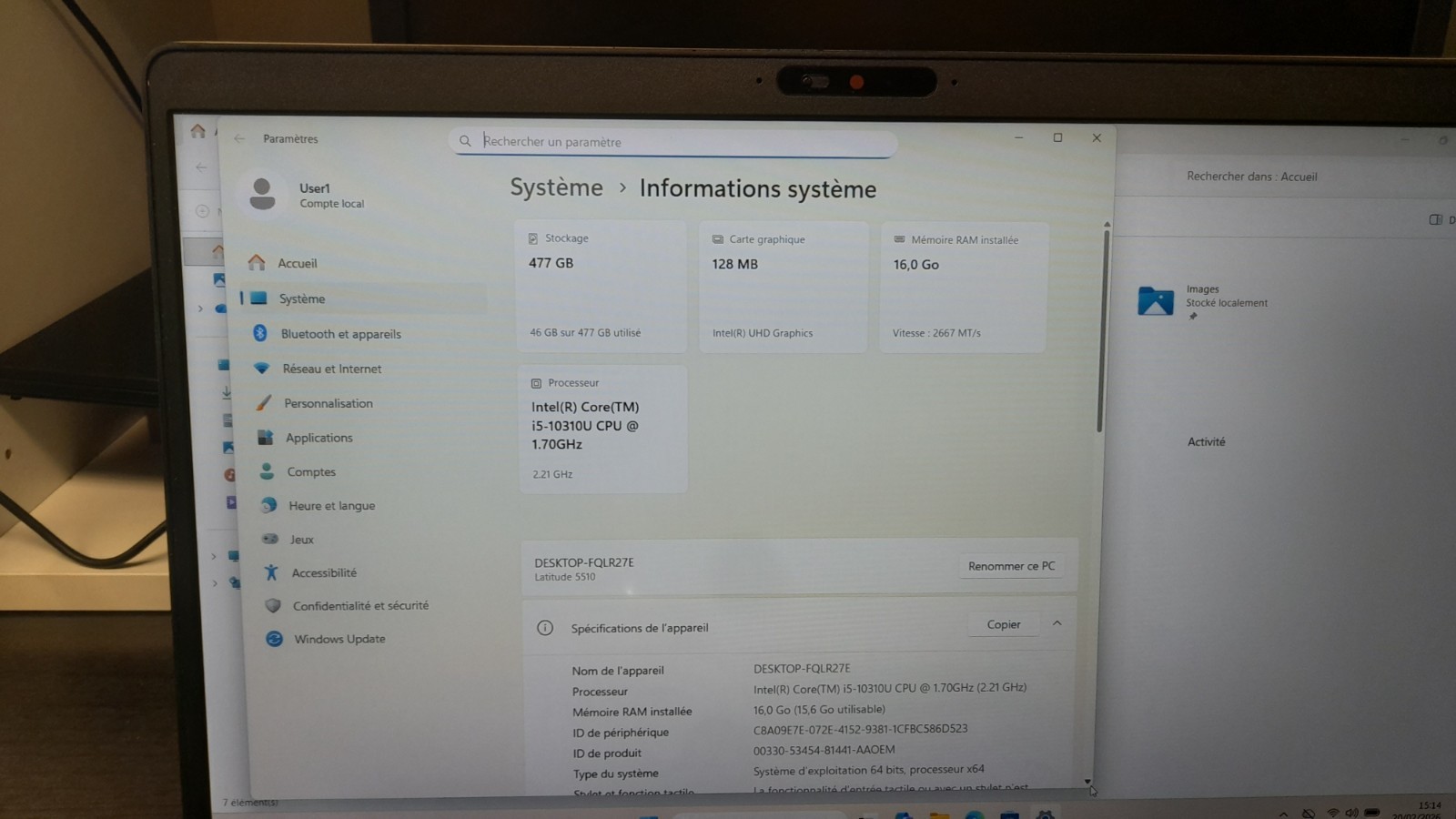Image resolution: width=1456 pixels, height=819 pixels.
Task: Select Downloads icon in File Explorer navigation pane
Action: 226,392
